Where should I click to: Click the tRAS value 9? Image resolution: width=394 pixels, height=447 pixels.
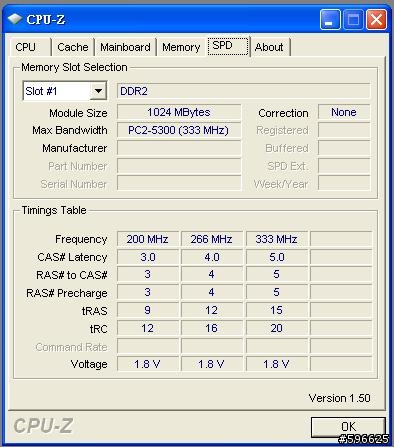[148, 310]
